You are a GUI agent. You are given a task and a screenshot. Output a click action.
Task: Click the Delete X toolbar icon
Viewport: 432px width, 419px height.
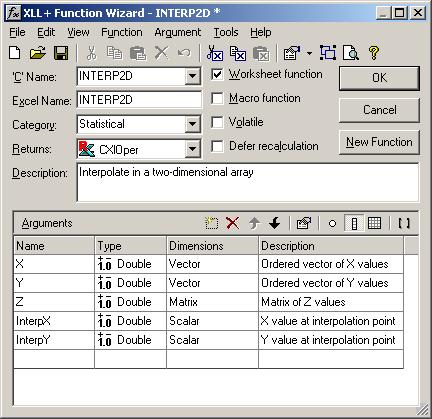coord(161,53)
